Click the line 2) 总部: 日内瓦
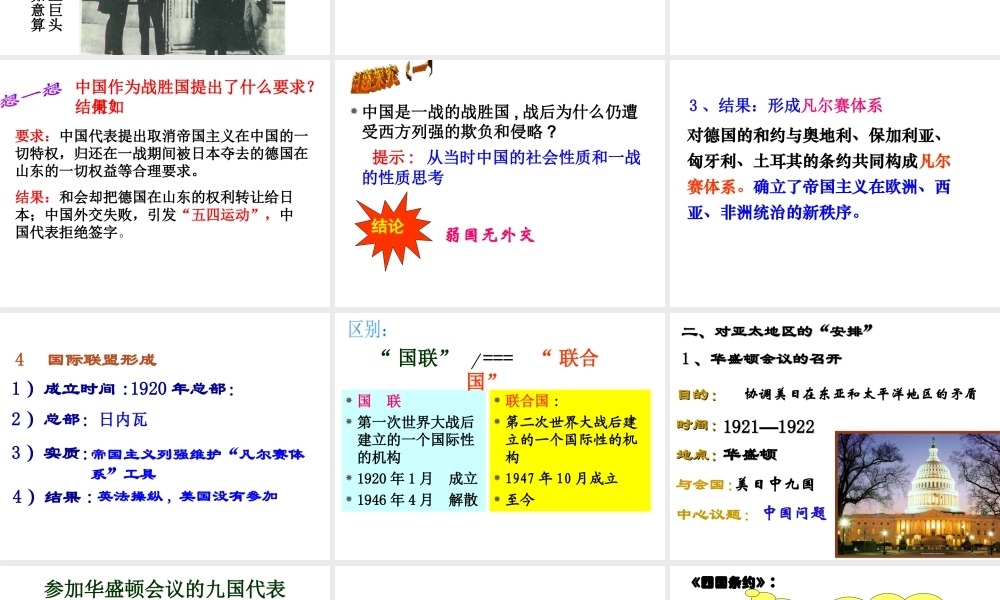Viewport: 1000px width, 600px height. (79, 419)
